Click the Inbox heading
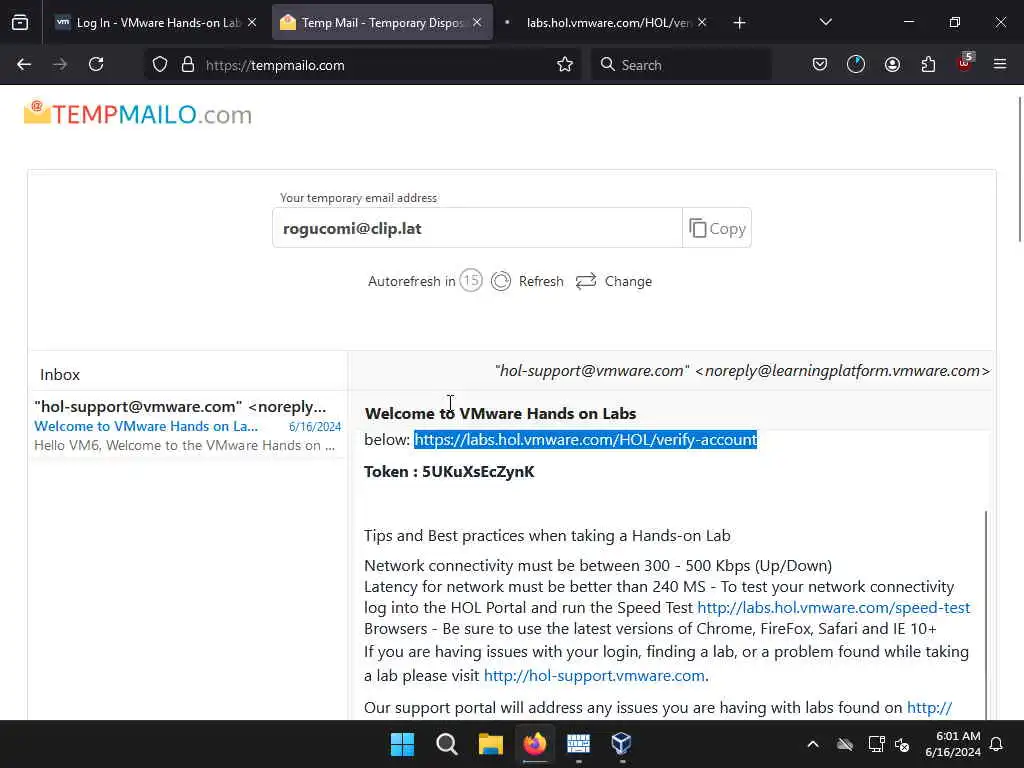This screenshot has height=768, width=1024. tap(59, 374)
